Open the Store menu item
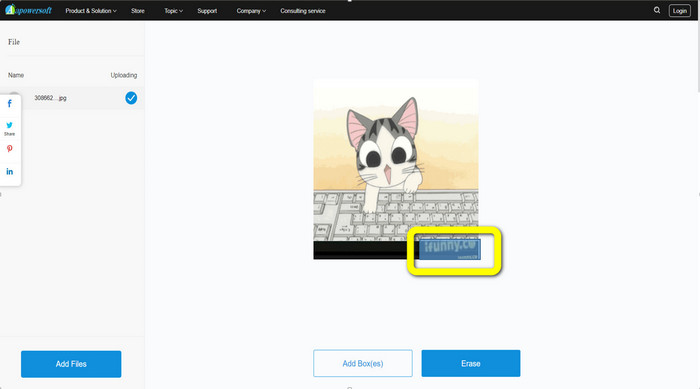Image resolution: width=700 pixels, height=389 pixels. [x=138, y=11]
